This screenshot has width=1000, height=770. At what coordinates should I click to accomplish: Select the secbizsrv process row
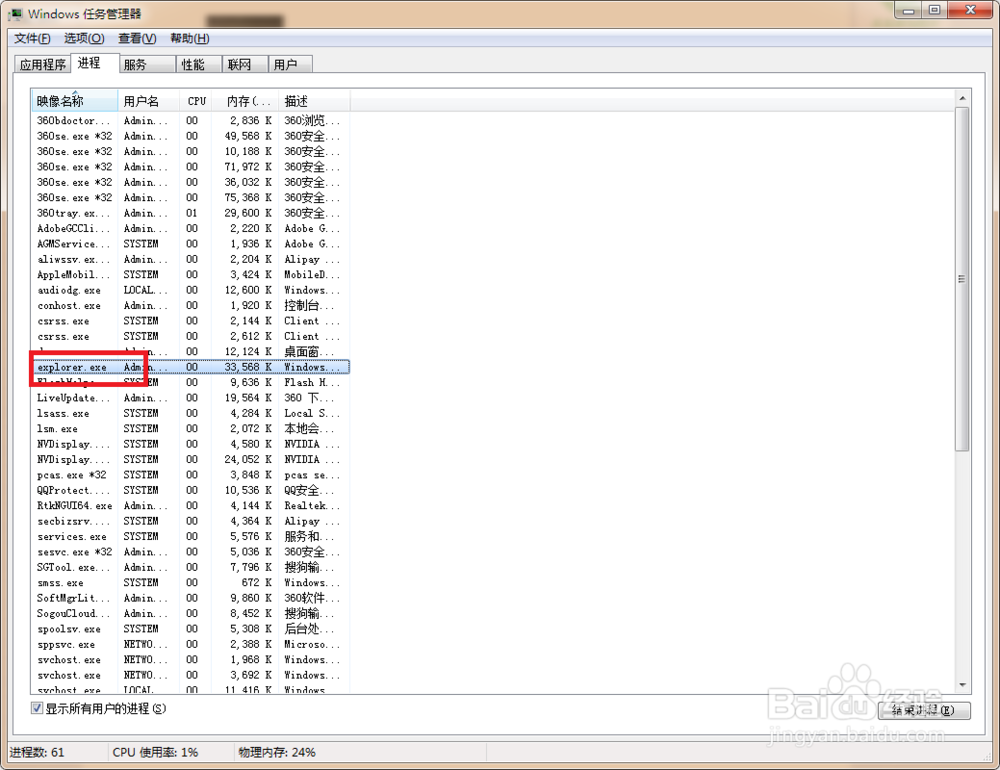pyautogui.click(x=190, y=521)
